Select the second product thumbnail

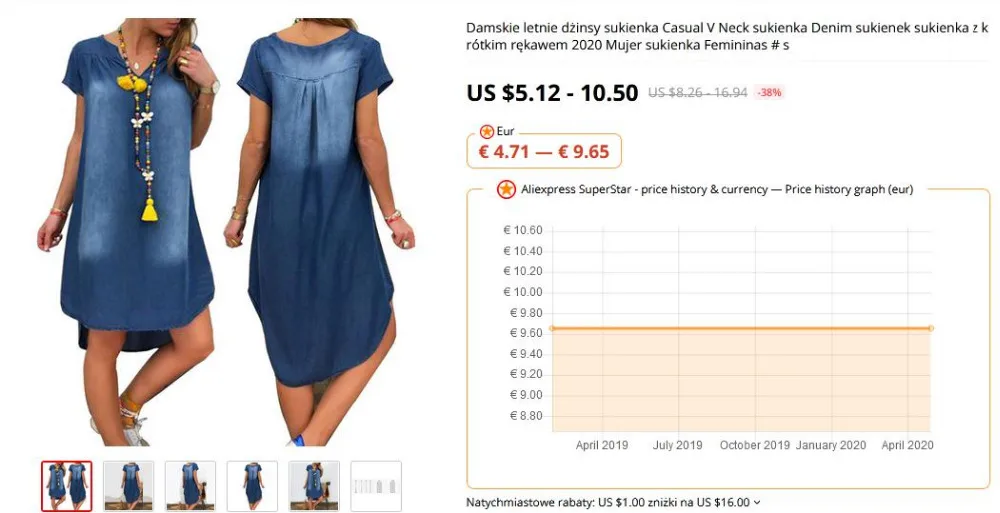point(129,486)
